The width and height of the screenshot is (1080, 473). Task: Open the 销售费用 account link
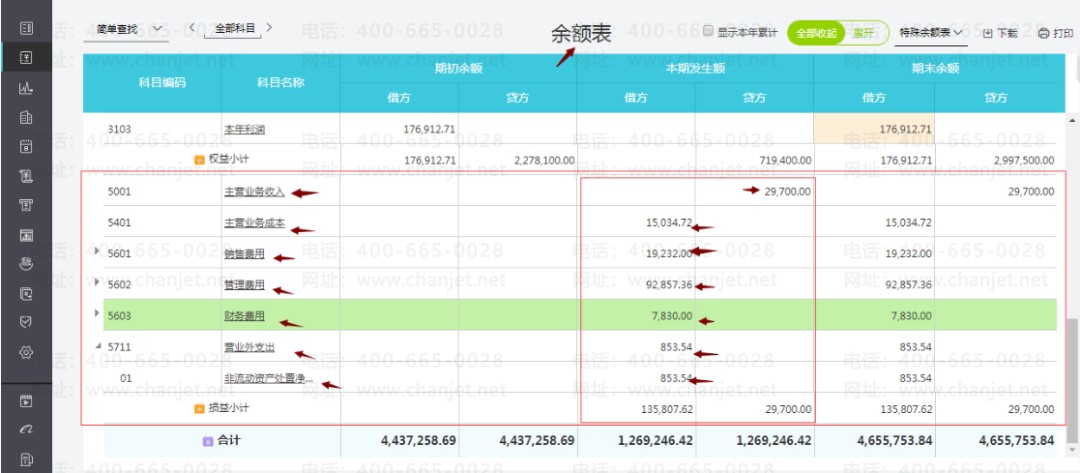click(245, 254)
